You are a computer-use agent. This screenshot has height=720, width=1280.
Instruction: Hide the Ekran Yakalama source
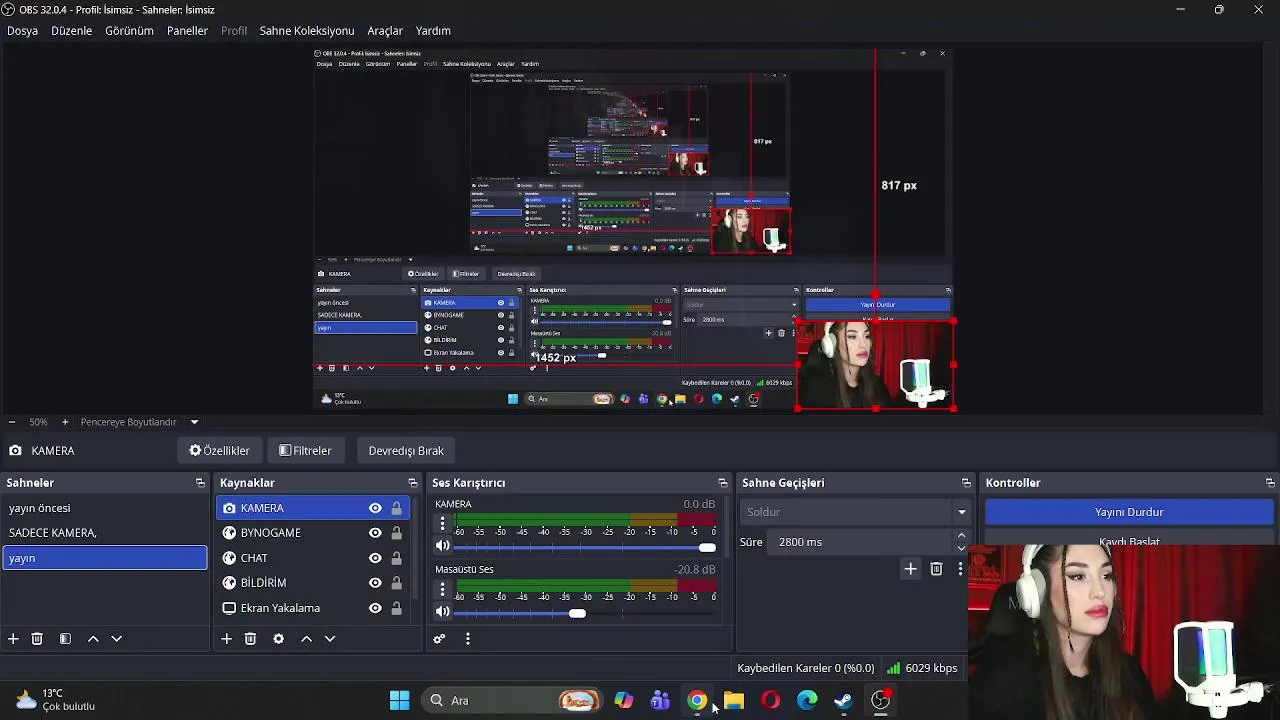(x=375, y=608)
